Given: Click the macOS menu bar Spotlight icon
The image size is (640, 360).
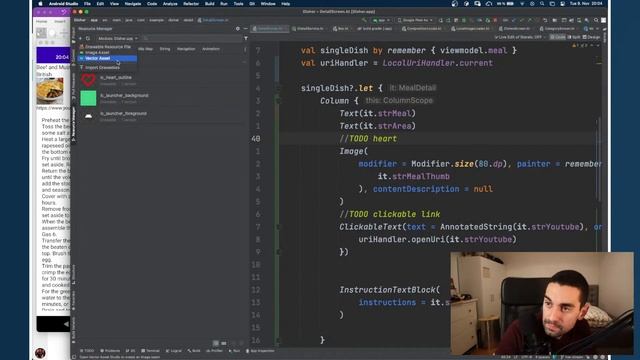Looking at the screenshot, I should click(542, 4).
